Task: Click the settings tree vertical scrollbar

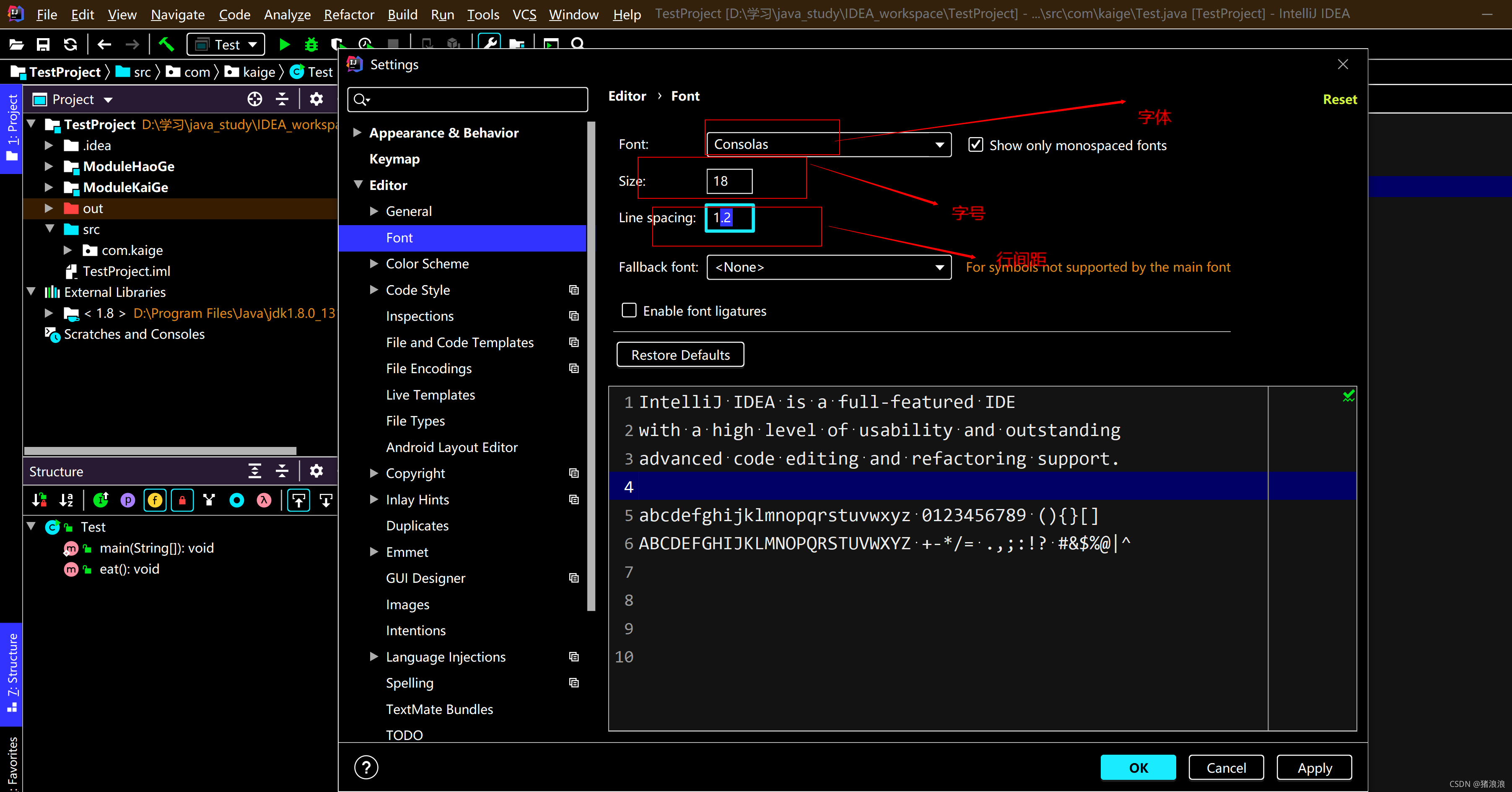Action: click(591, 366)
